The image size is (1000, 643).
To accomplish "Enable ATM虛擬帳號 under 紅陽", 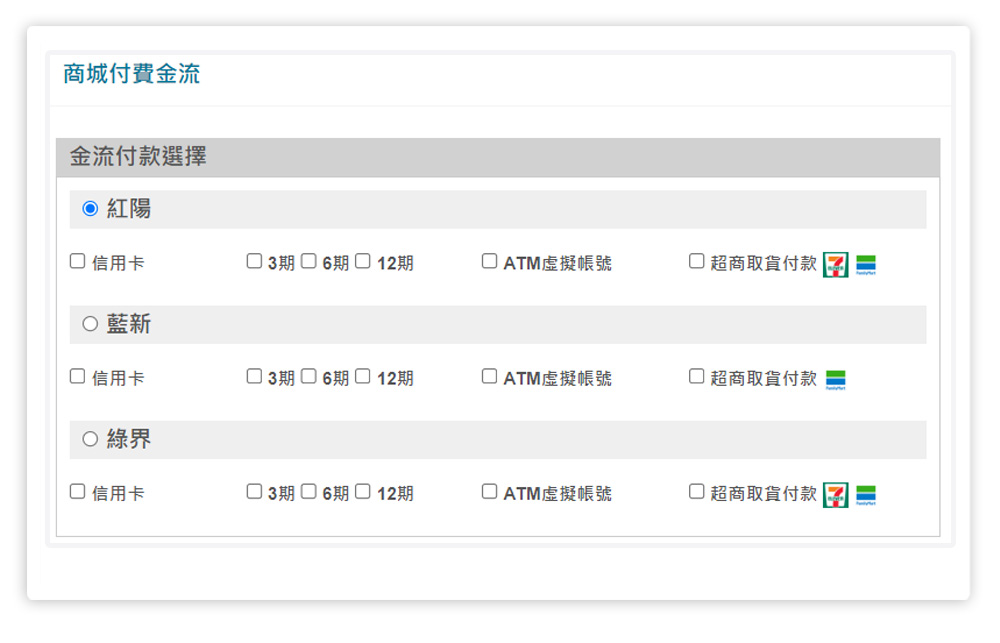I will pos(490,262).
